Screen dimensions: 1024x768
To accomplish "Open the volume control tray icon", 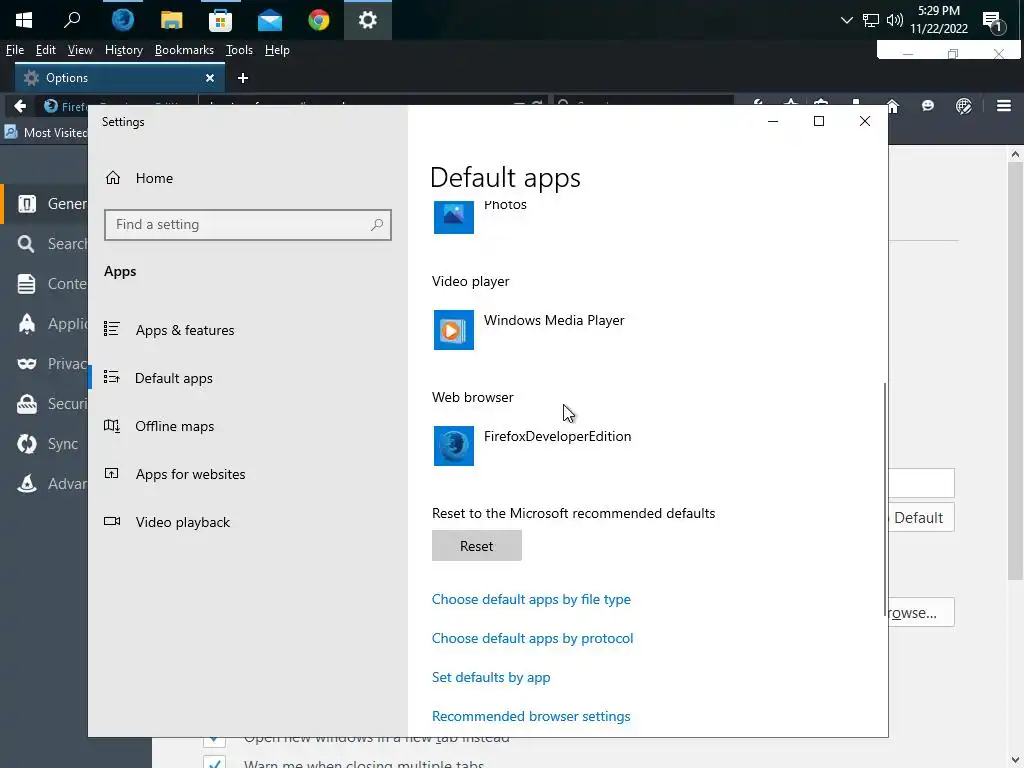I will click(x=895, y=20).
